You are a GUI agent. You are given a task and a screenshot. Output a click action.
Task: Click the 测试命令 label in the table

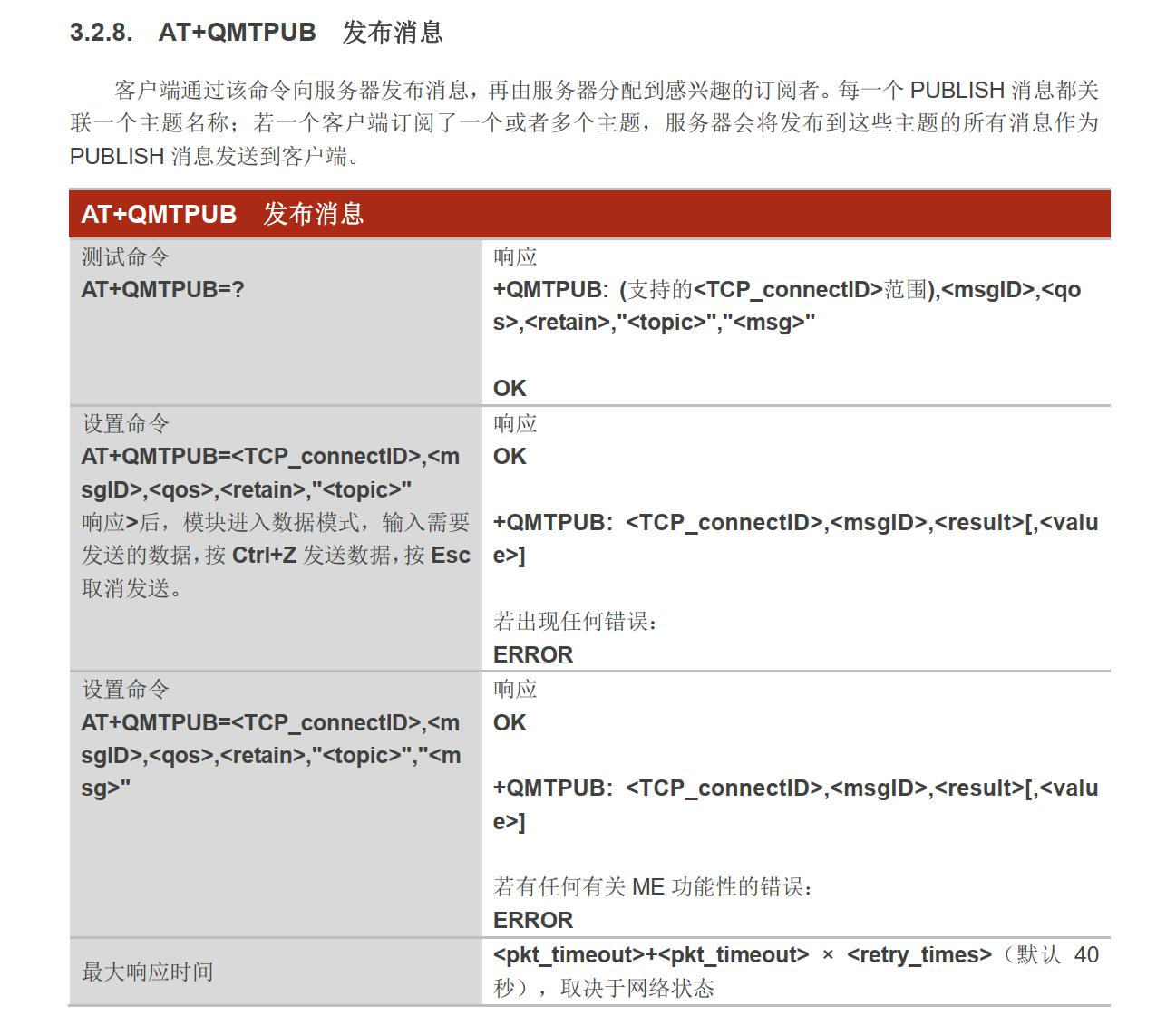[125, 257]
